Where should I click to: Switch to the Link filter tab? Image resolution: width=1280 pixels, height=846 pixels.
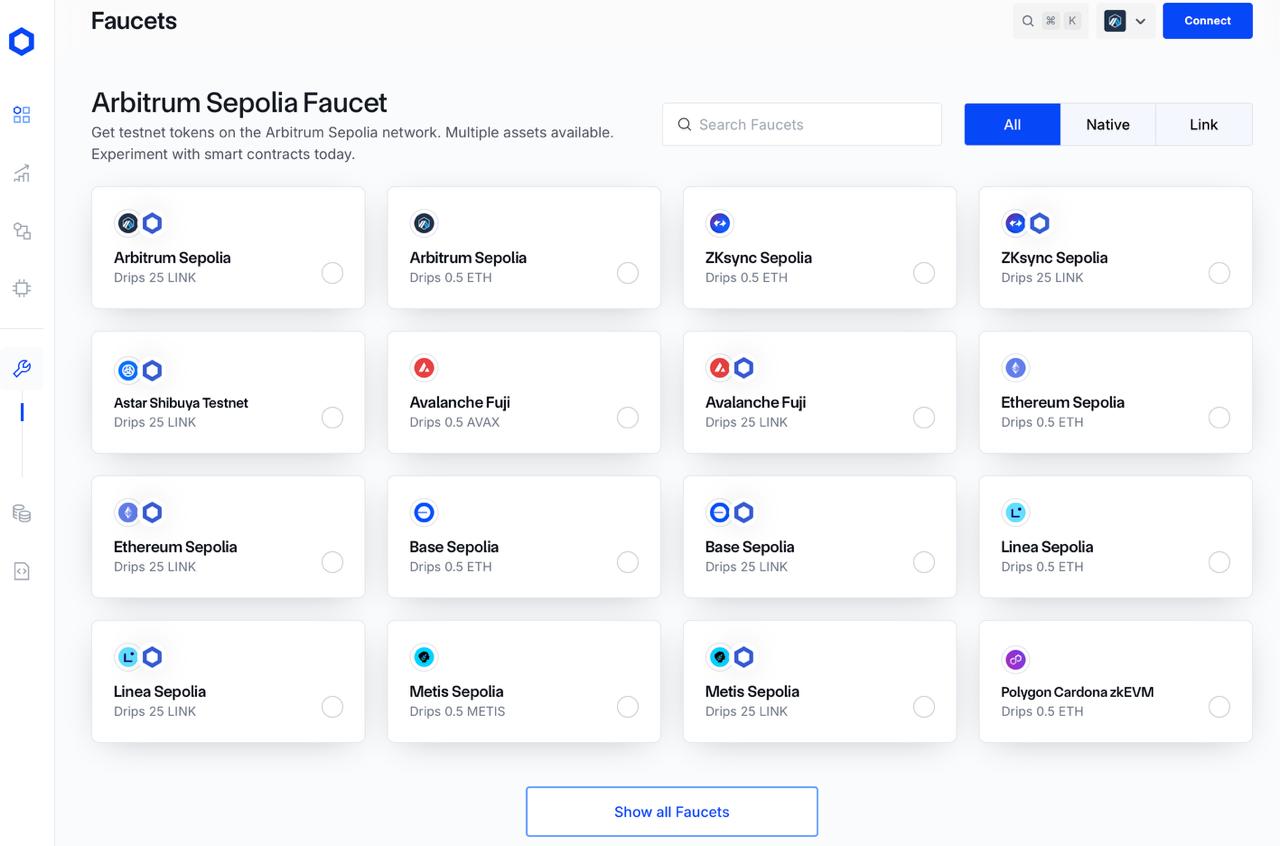point(1204,124)
